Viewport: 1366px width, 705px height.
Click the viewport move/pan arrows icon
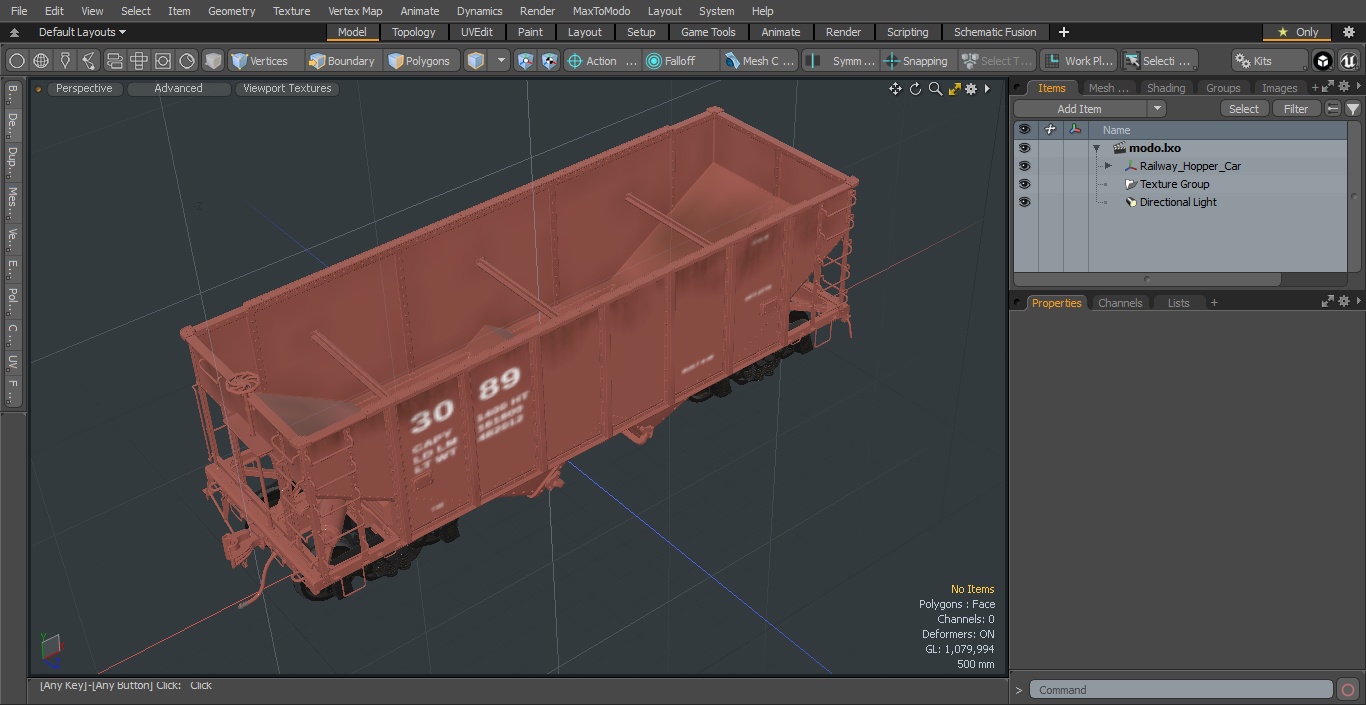[895, 89]
